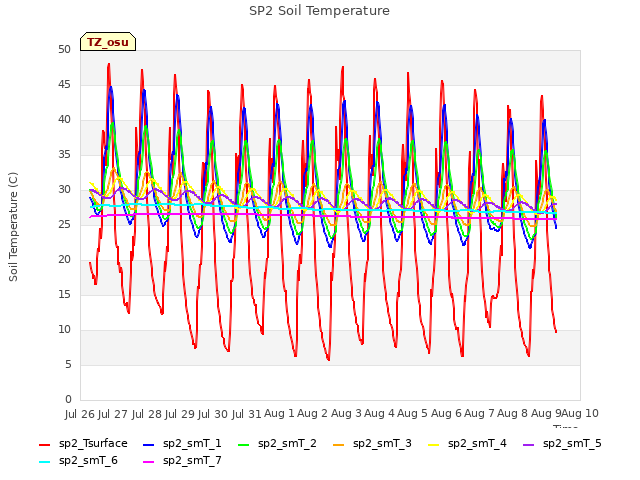This screenshot has height=480, width=640.
Task: Click the Jul 29 x-axis date
Action: click(x=180, y=414)
